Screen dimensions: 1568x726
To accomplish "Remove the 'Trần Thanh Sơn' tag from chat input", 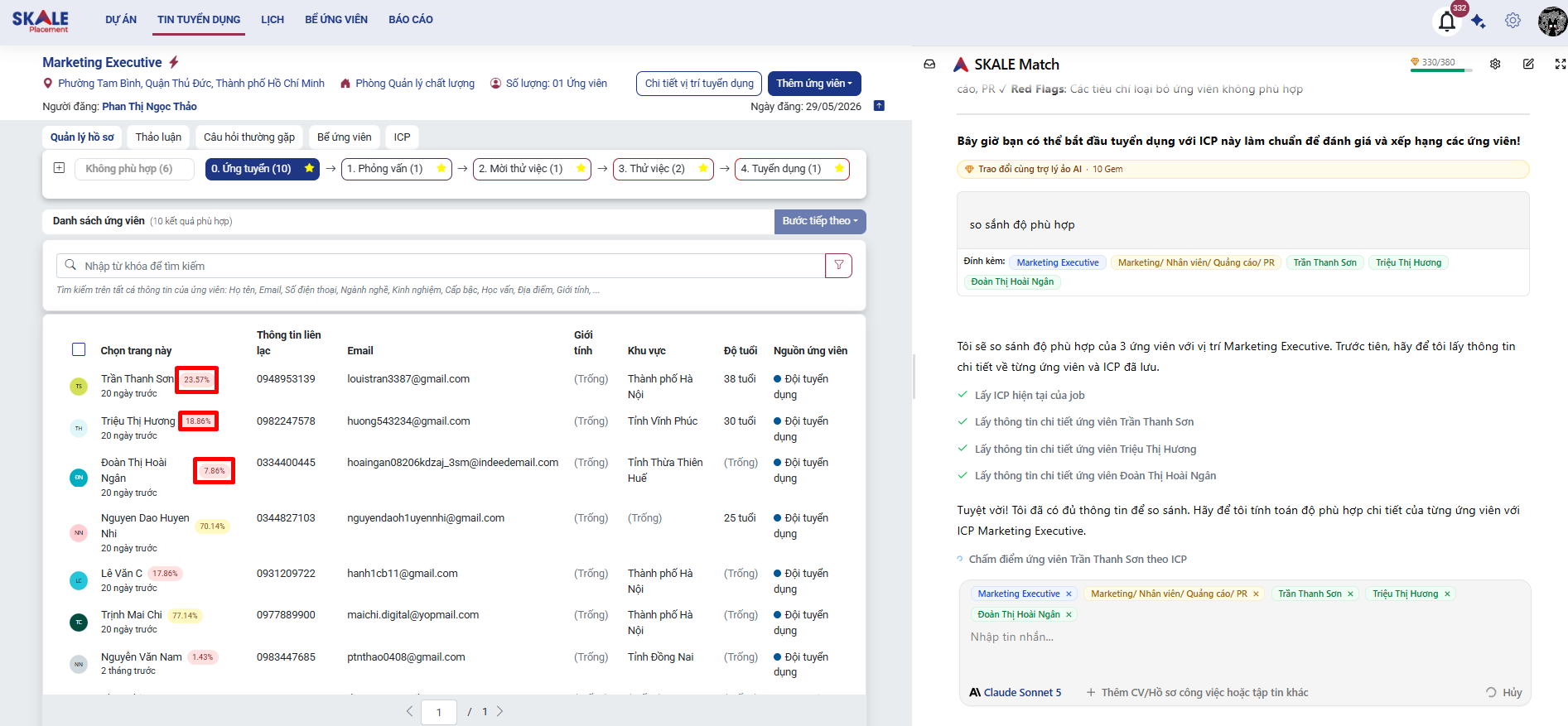I will pyautogui.click(x=1350, y=594).
